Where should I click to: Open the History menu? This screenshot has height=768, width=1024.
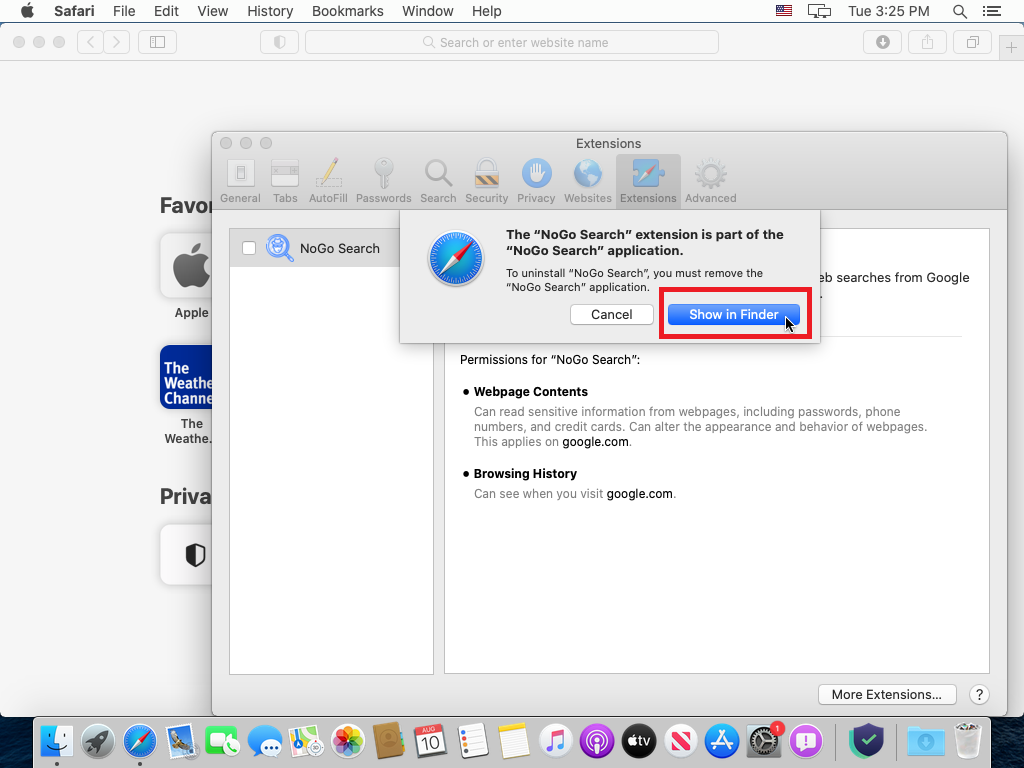tap(270, 11)
